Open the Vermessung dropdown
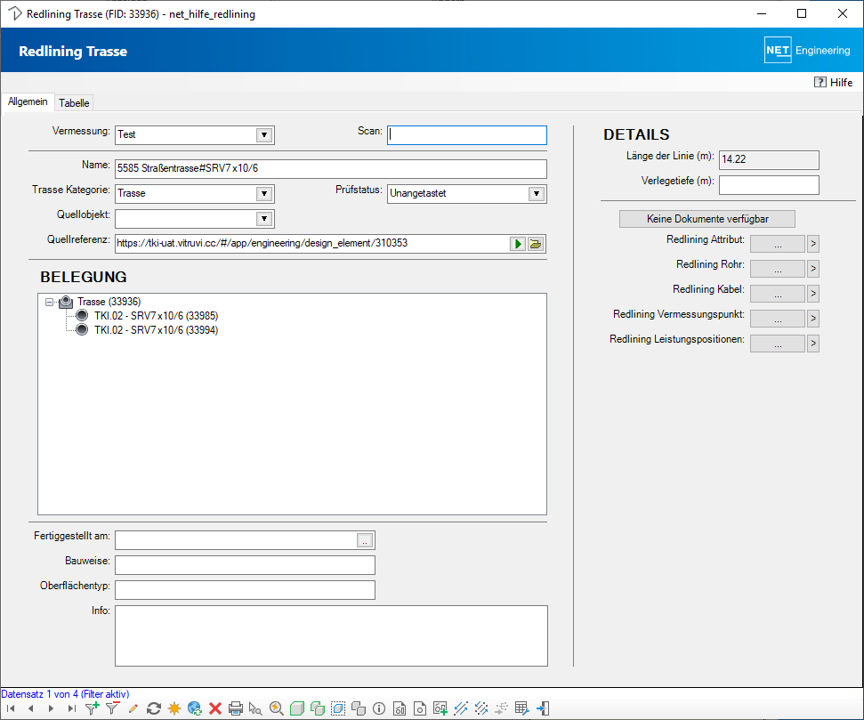Viewport: 864px width, 720px height. pyautogui.click(x=264, y=135)
